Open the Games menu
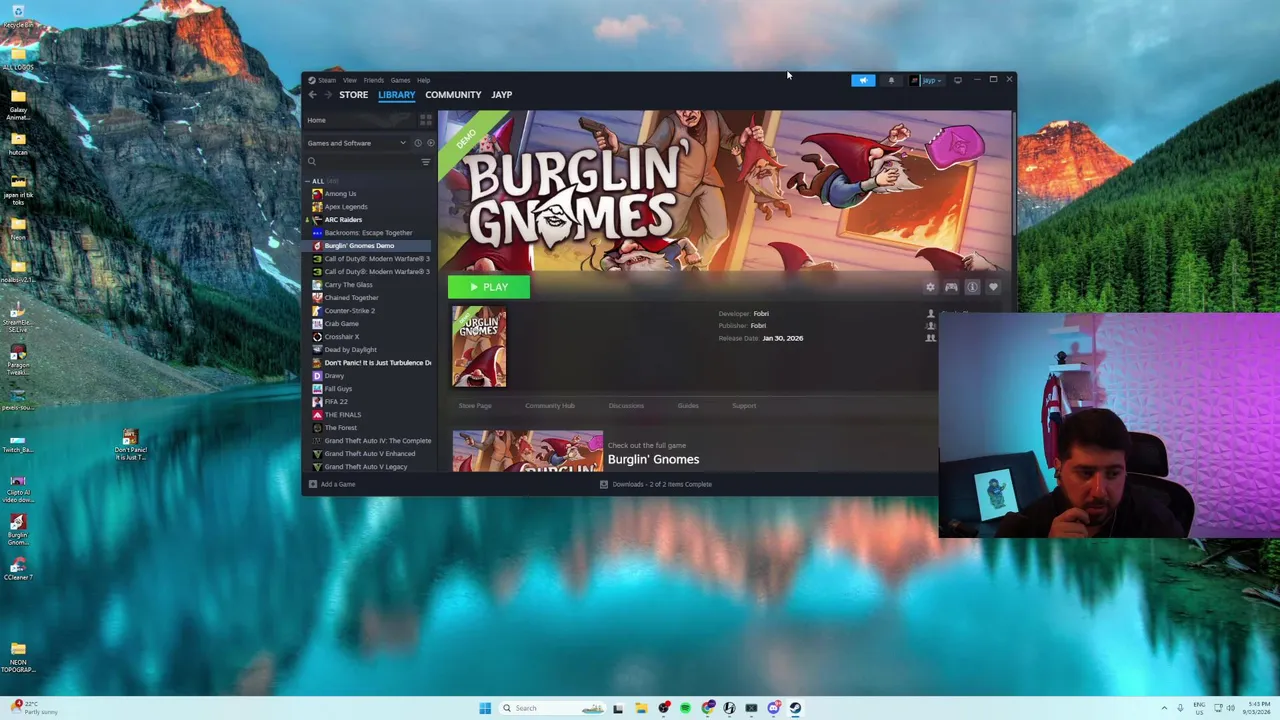This screenshot has width=1280, height=720. tap(400, 80)
